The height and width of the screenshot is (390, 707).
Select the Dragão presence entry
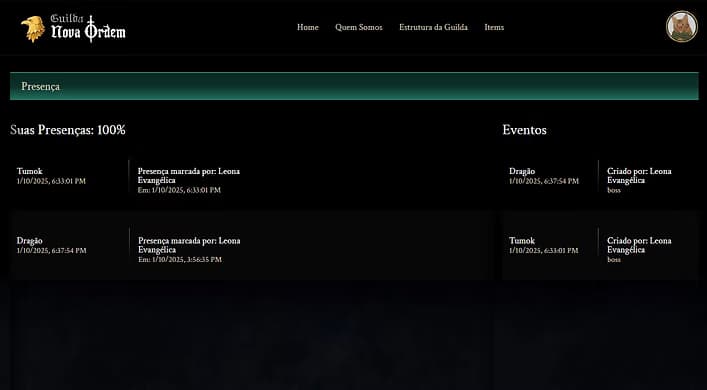point(252,245)
